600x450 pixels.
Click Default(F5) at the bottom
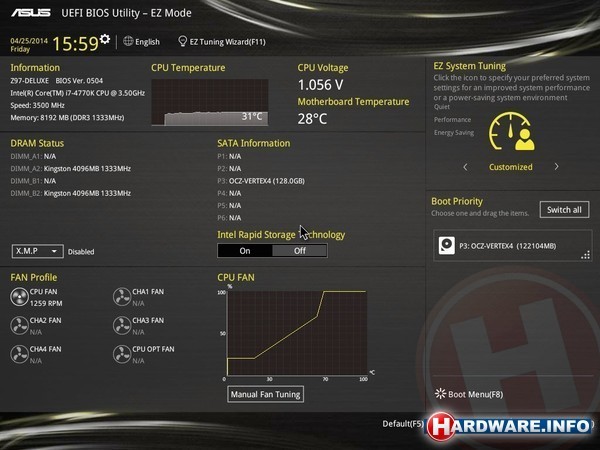(403, 424)
